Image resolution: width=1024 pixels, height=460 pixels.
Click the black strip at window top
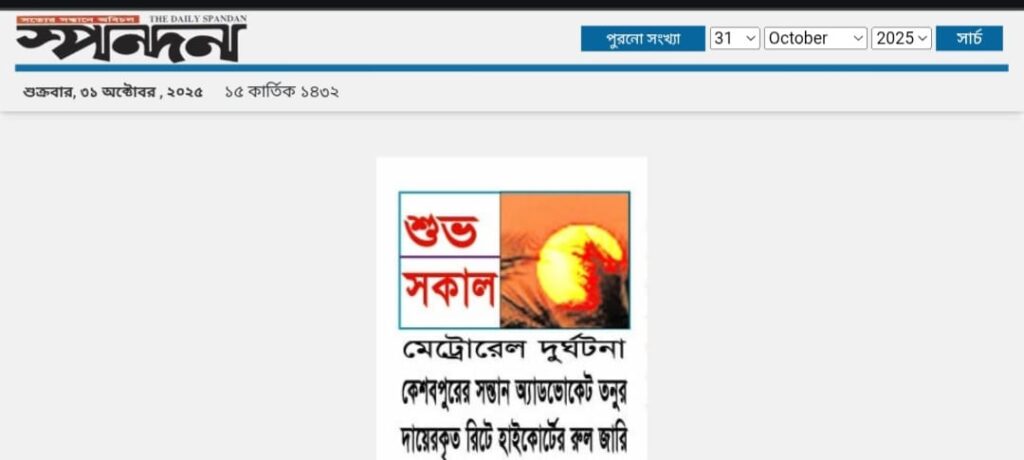[x=512, y=4]
